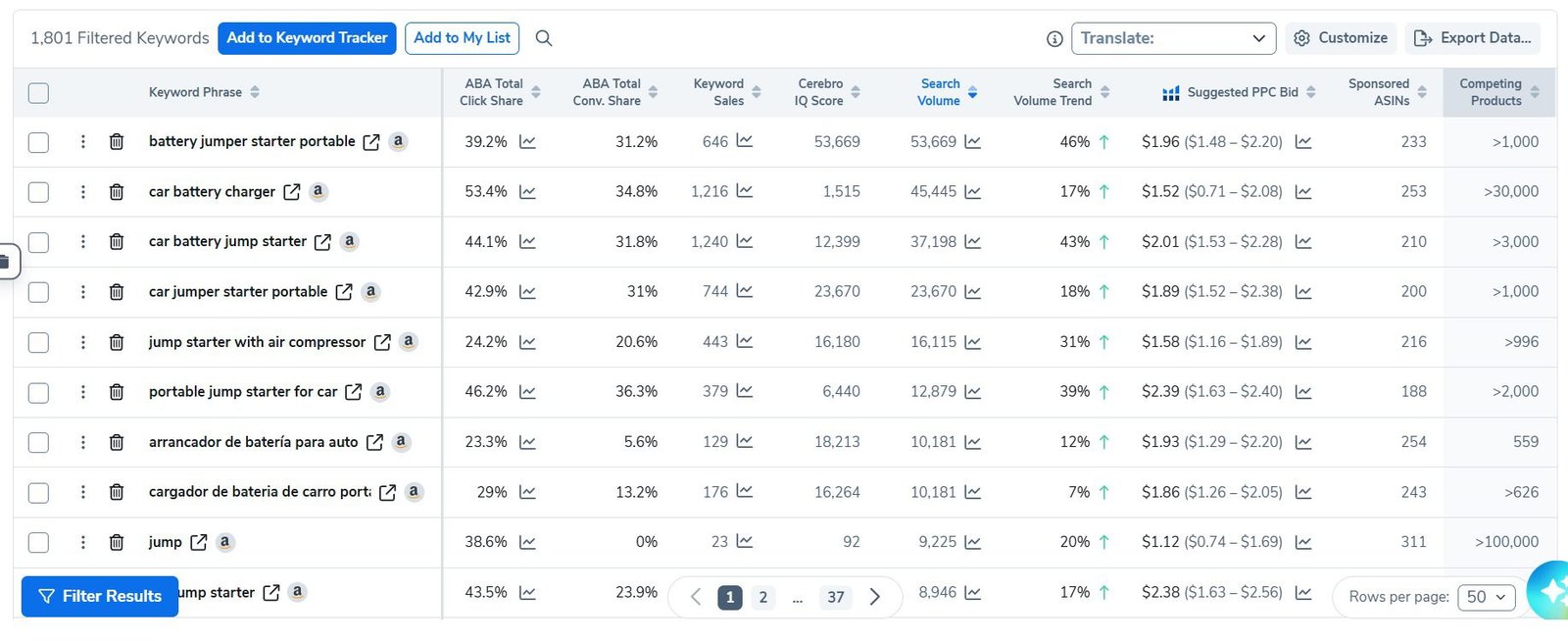1568x641 pixels.
Task: Show keyword sales chart for 'car battery charger'
Action: [x=745, y=191]
